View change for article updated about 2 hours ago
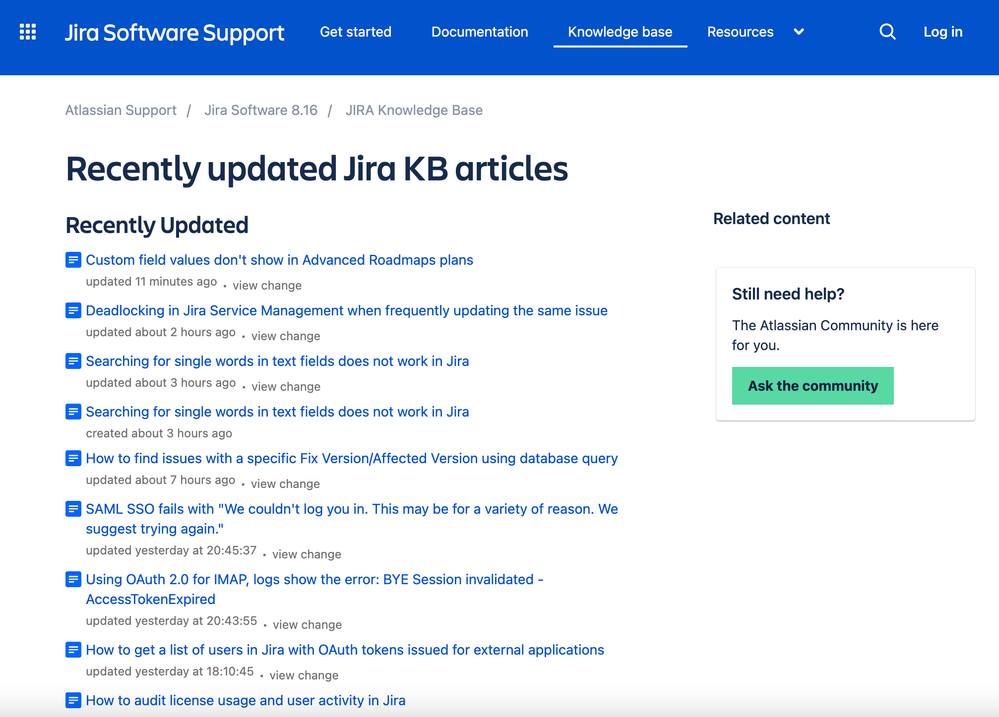999x717 pixels. (285, 336)
